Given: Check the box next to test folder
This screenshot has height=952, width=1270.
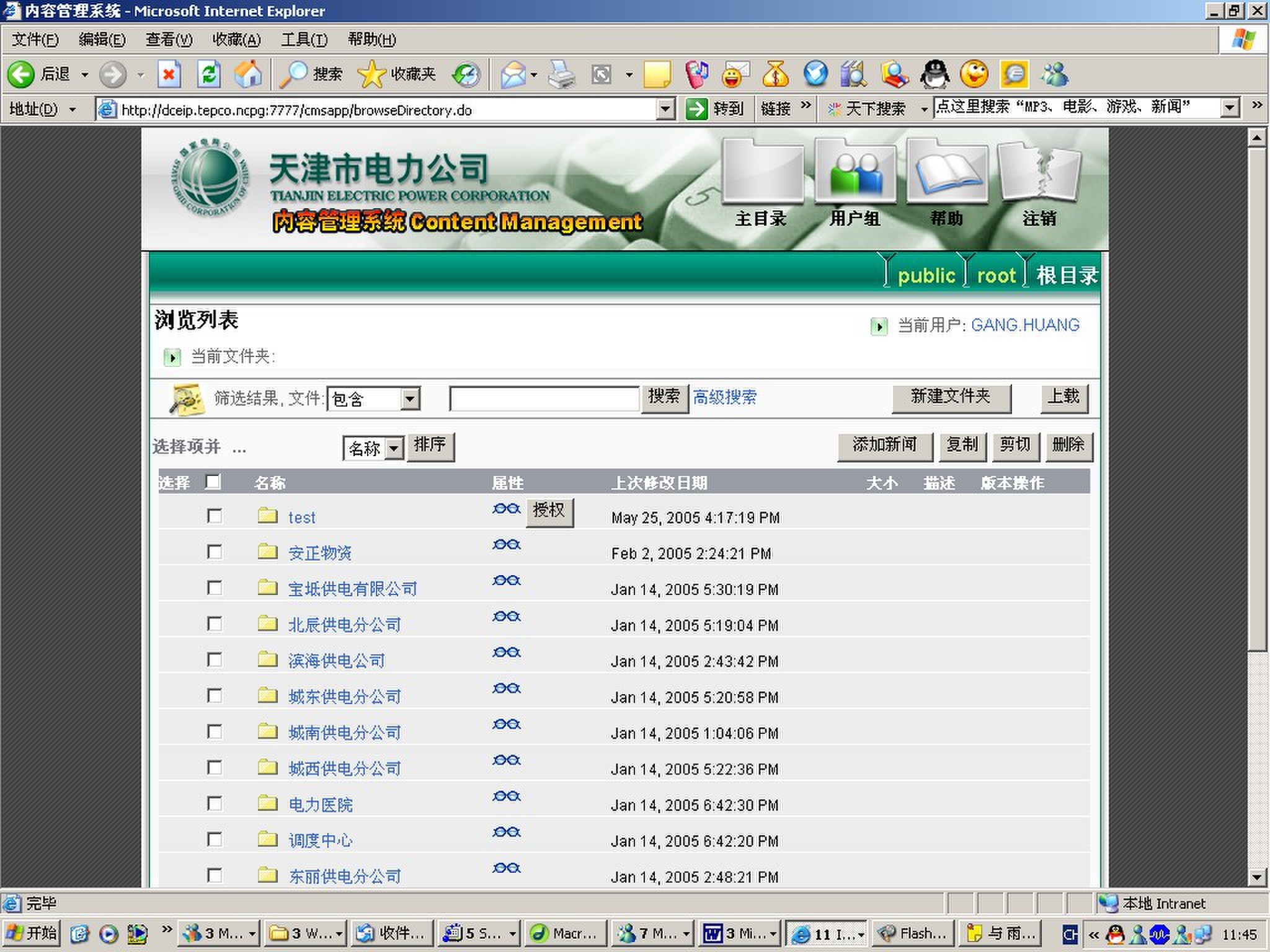Looking at the screenshot, I should pyautogui.click(x=215, y=516).
